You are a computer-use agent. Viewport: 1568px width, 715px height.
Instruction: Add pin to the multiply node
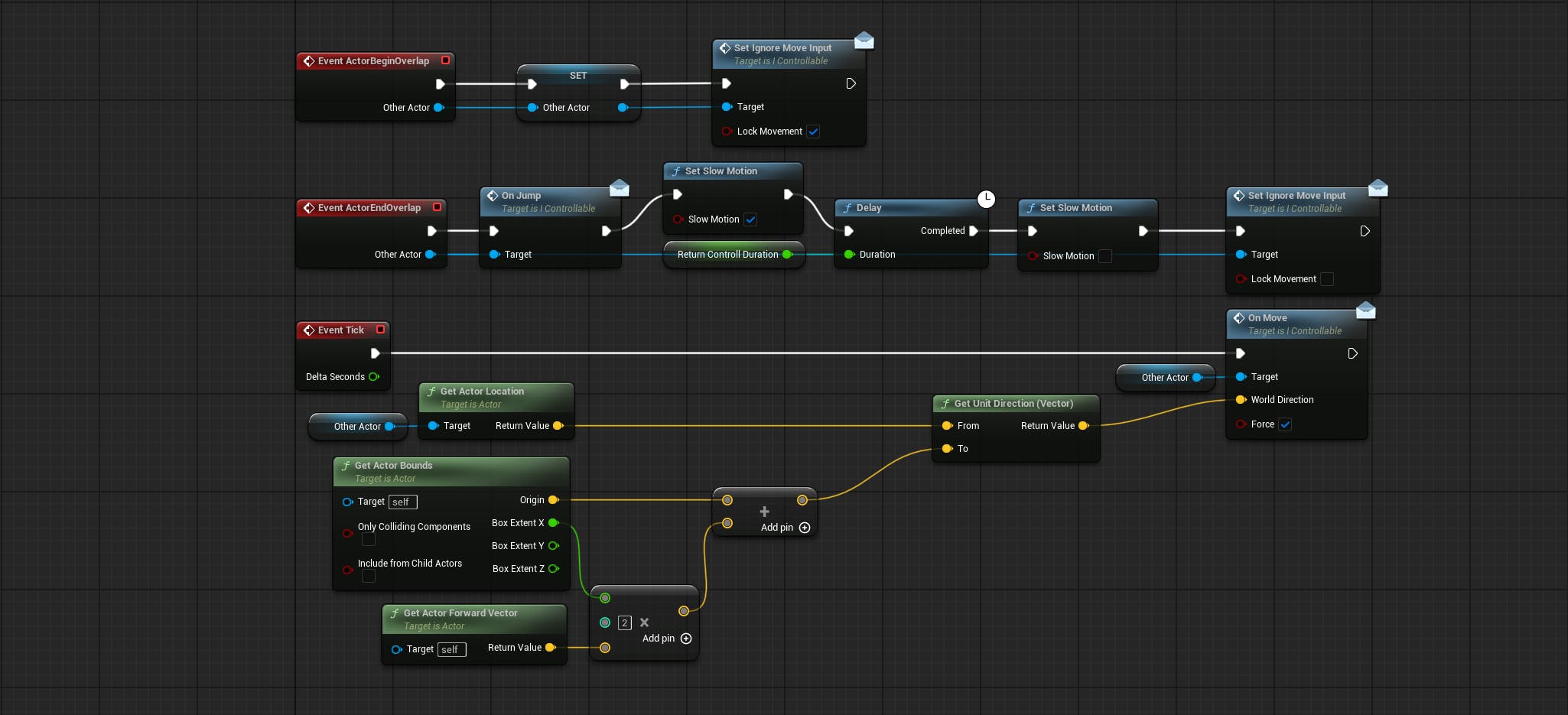686,639
